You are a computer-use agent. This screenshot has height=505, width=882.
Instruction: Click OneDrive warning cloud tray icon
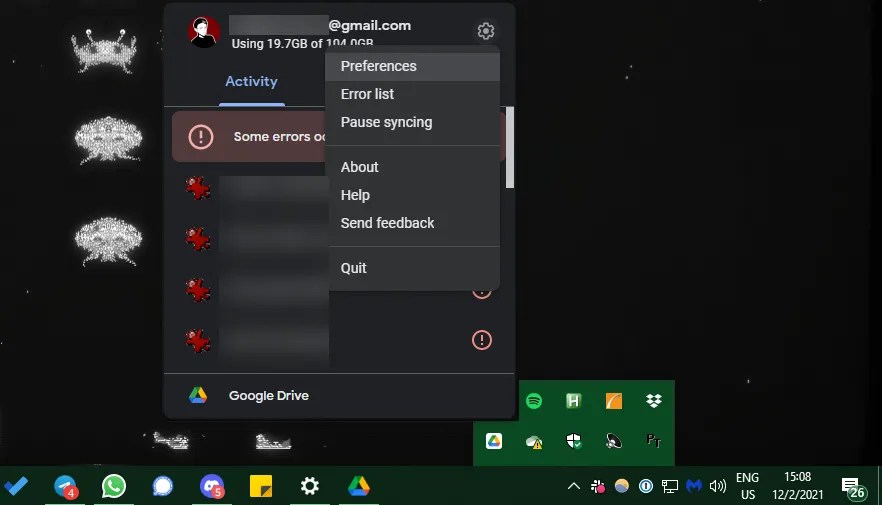tap(534, 442)
